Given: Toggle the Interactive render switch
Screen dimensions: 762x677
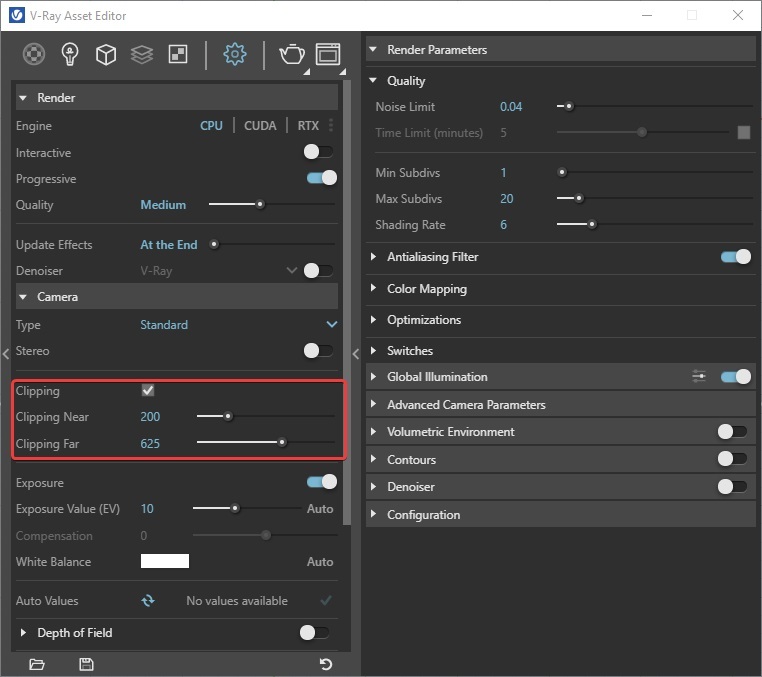Looking at the screenshot, I should click(x=319, y=152).
